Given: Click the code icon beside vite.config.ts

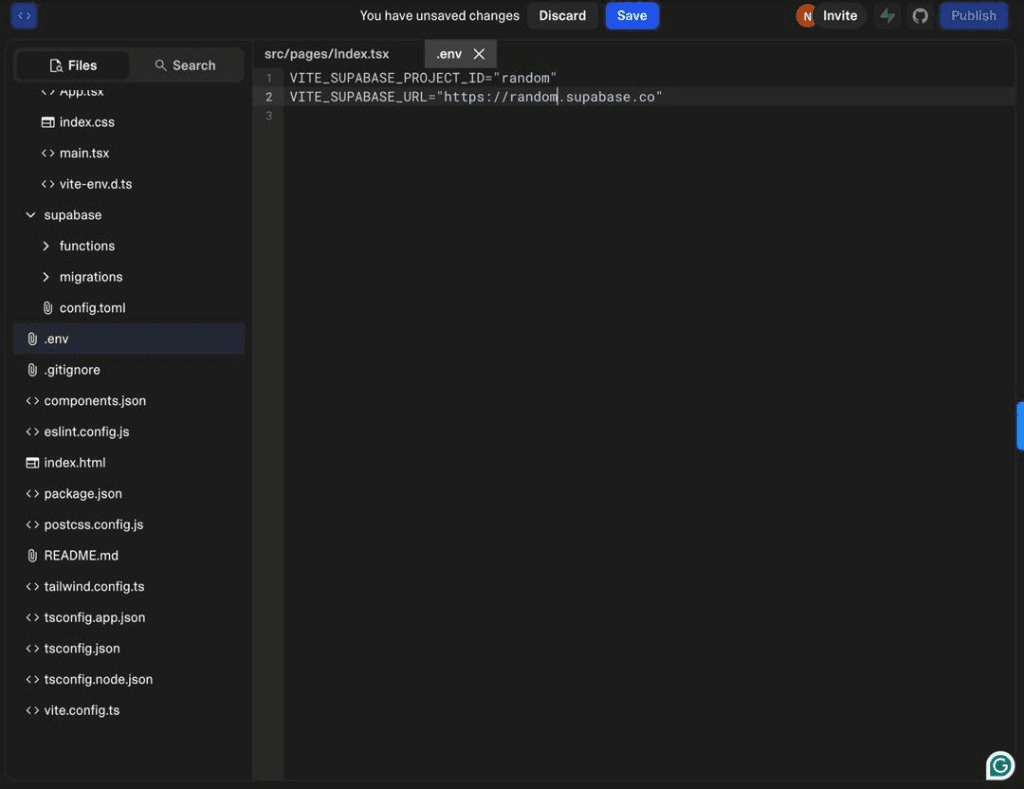Looking at the screenshot, I should (x=32, y=711).
